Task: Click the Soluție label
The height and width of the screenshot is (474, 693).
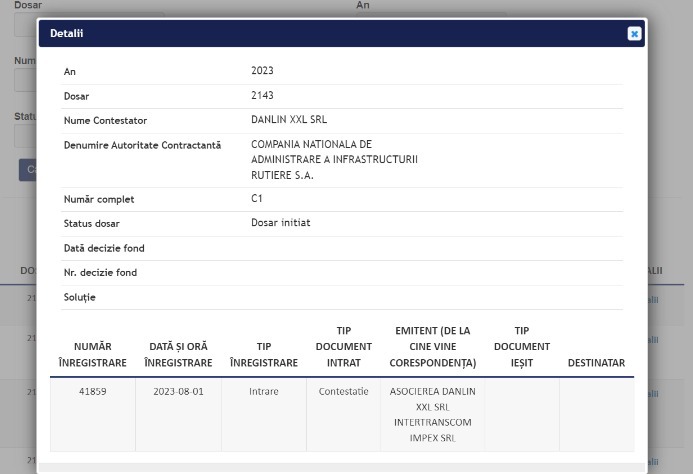Action: pos(80,298)
